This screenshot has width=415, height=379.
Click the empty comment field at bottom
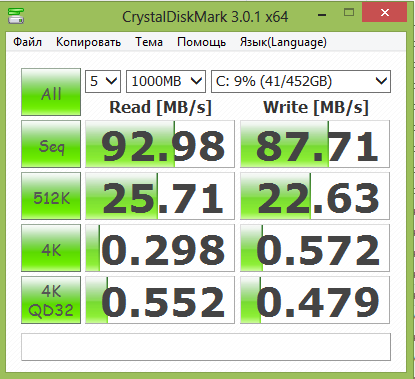206,347
